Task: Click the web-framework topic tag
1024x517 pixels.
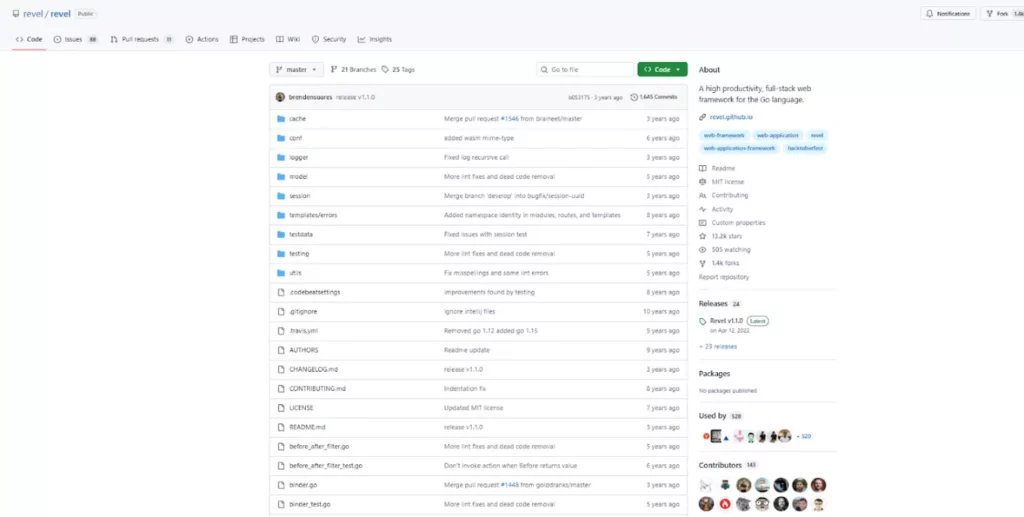Action: [x=723, y=134]
